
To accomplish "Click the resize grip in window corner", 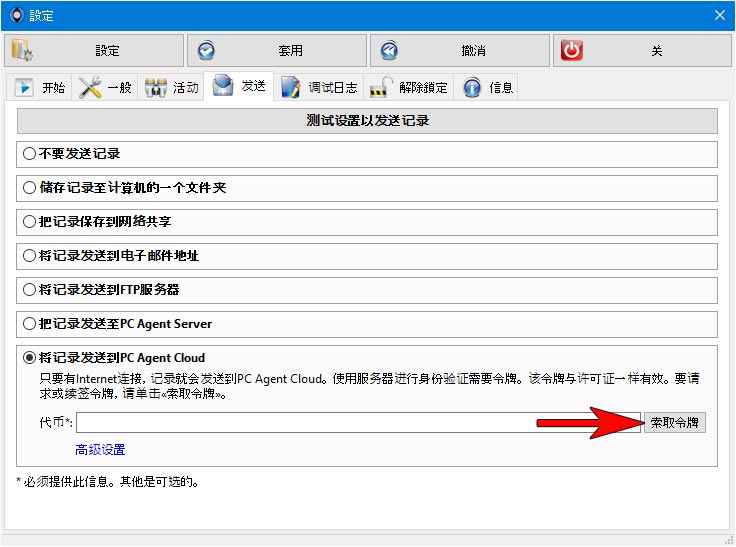I will [x=728, y=540].
